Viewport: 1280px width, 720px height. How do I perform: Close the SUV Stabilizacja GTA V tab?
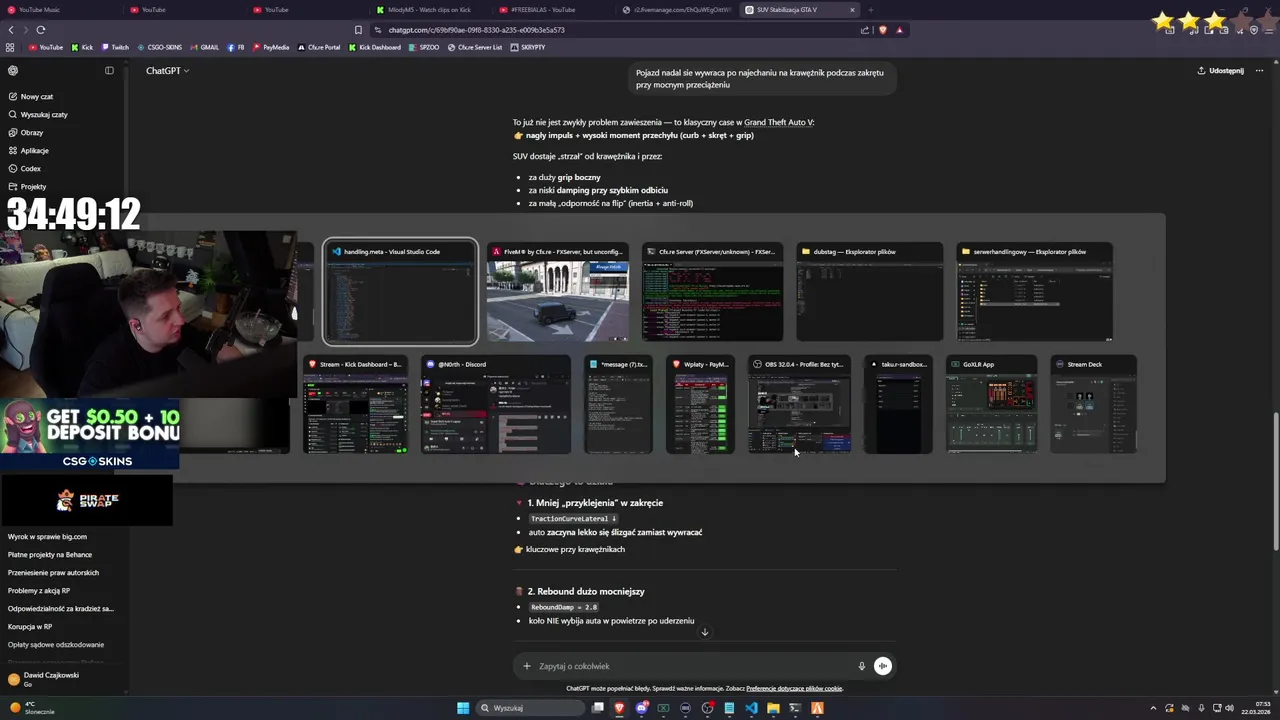point(853,10)
